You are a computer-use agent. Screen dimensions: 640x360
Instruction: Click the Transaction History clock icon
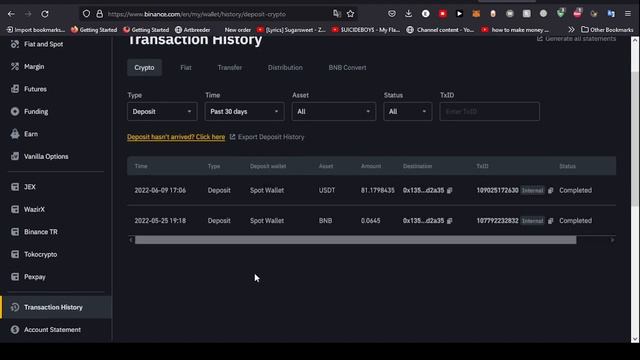pos(15,307)
